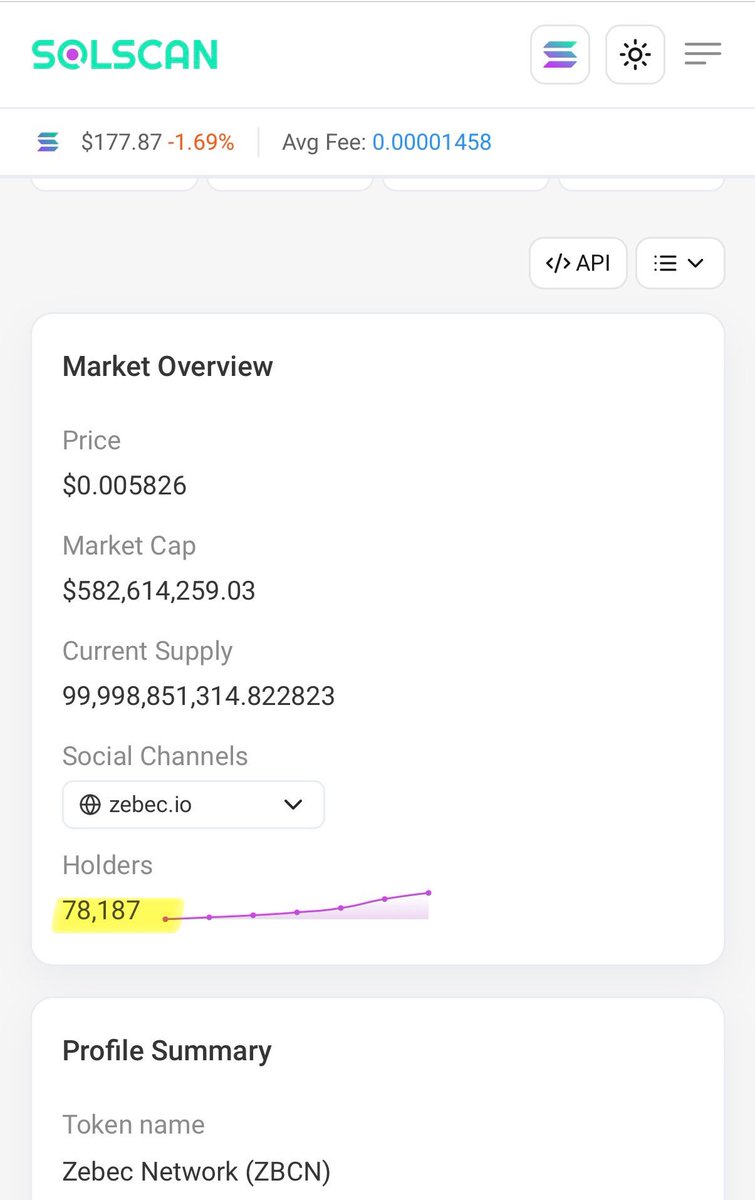Click the holders trend sparkline chart

click(x=297, y=906)
